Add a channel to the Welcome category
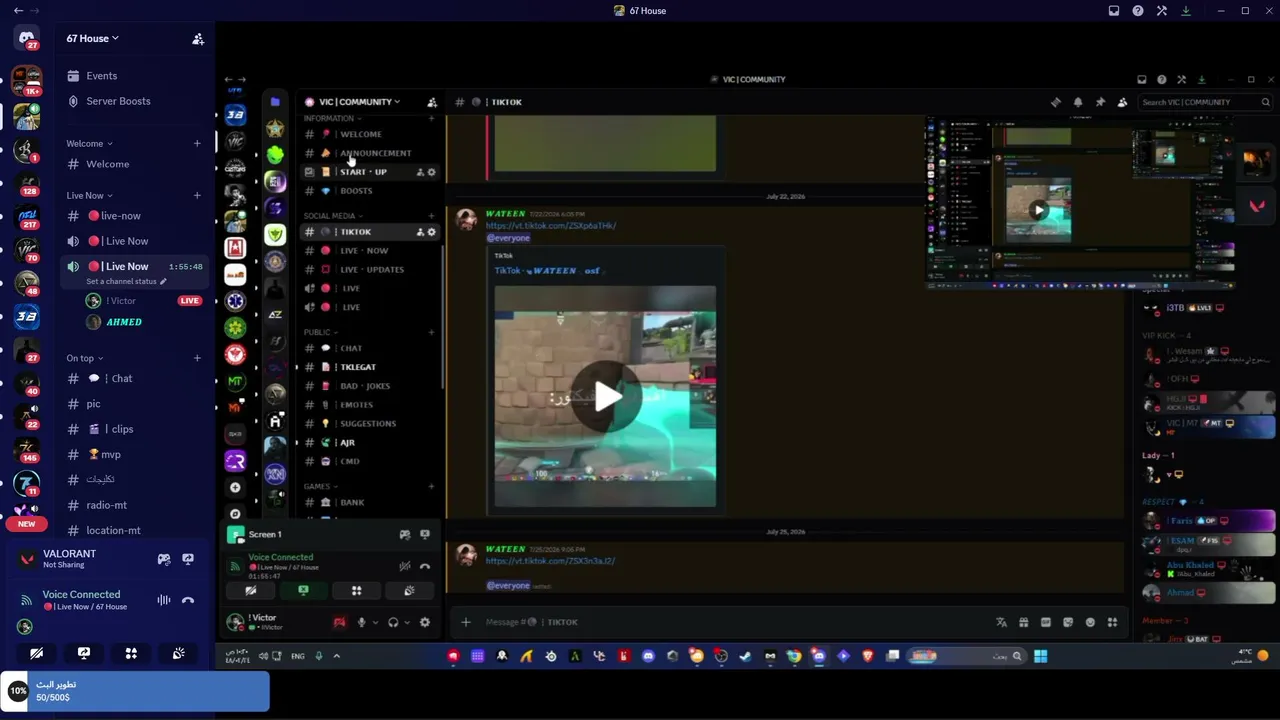Screen dimensions: 1280x720 coord(197,144)
